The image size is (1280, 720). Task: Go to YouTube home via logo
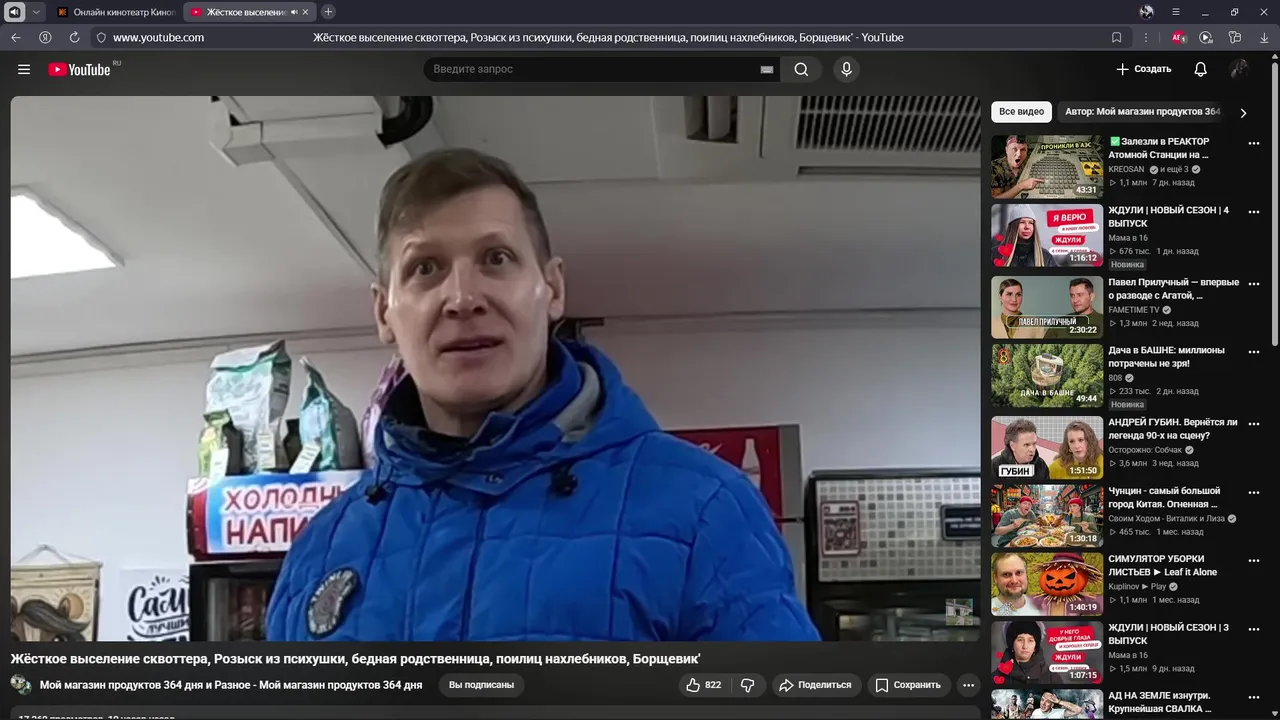(x=79, y=69)
